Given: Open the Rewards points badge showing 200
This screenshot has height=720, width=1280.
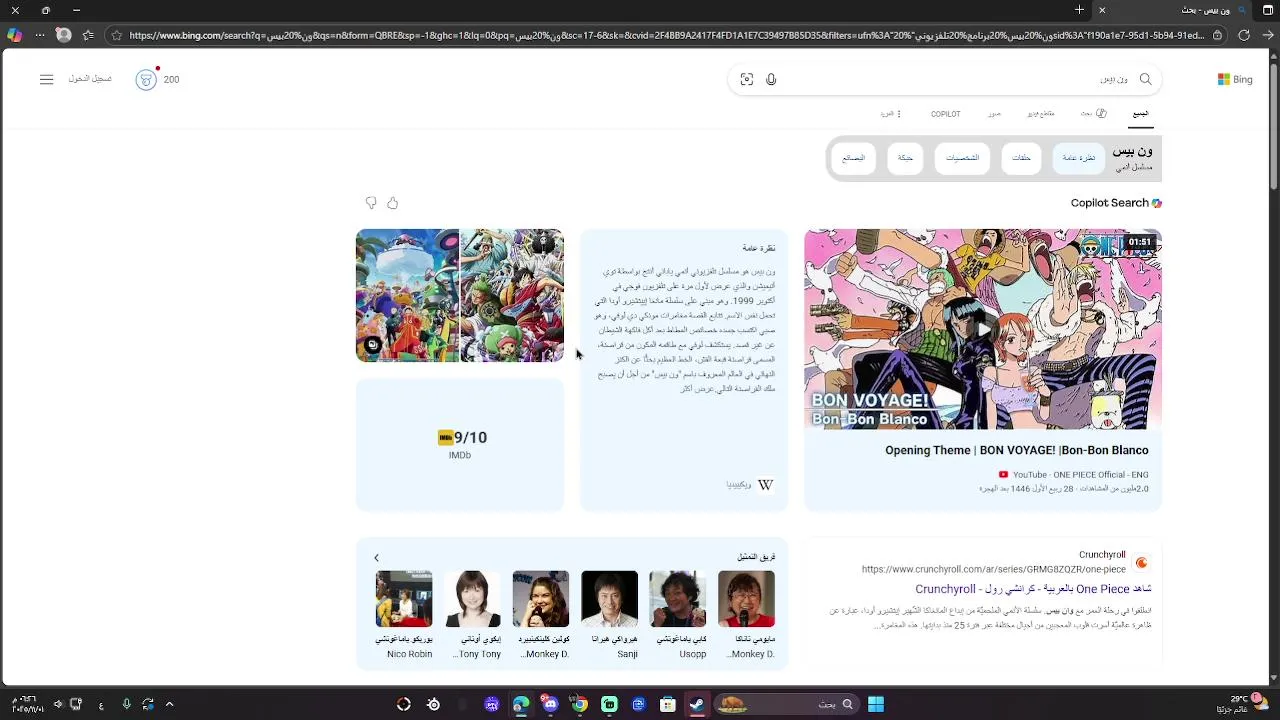Looking at the screenshot, I should coord(158,79).
